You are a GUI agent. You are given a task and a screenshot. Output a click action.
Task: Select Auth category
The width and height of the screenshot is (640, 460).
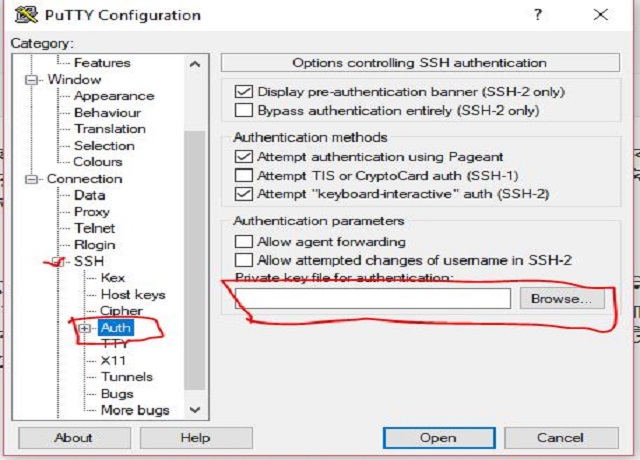pos(116,328)
